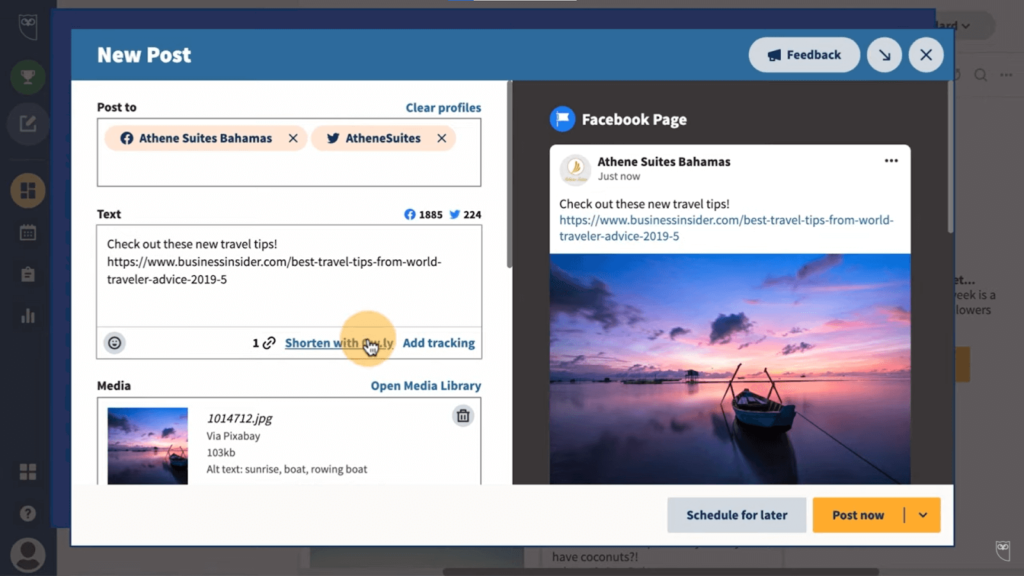Click the Post to profiles input box

tap(289, 152)
